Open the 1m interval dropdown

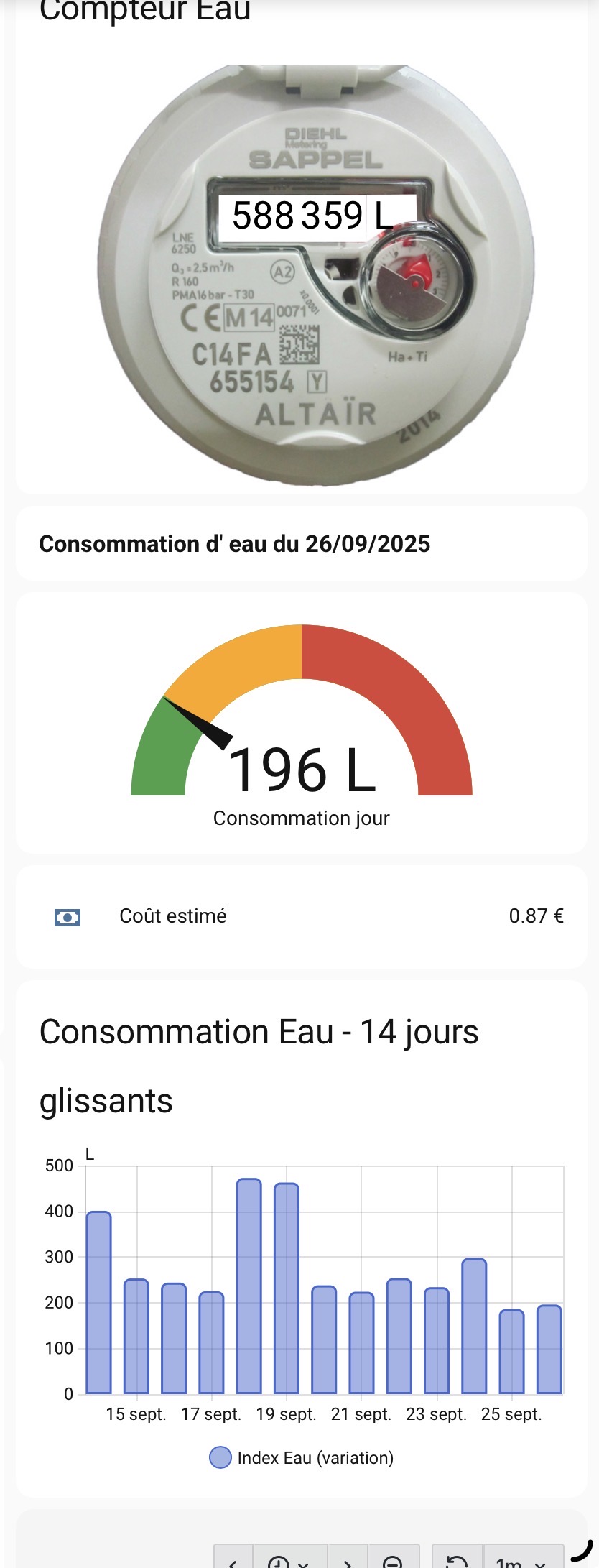(x=522, y=1561)
